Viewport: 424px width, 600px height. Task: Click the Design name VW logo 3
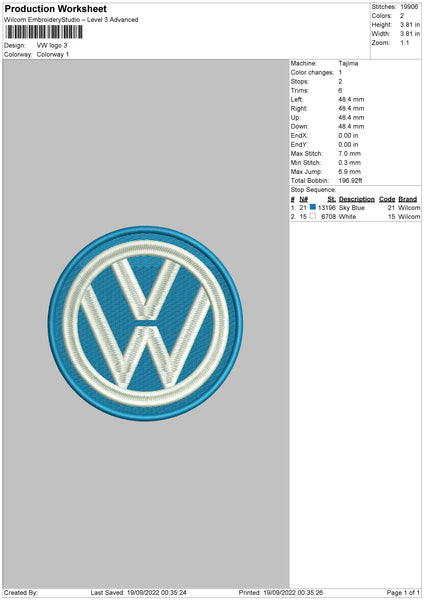[52, 45]
